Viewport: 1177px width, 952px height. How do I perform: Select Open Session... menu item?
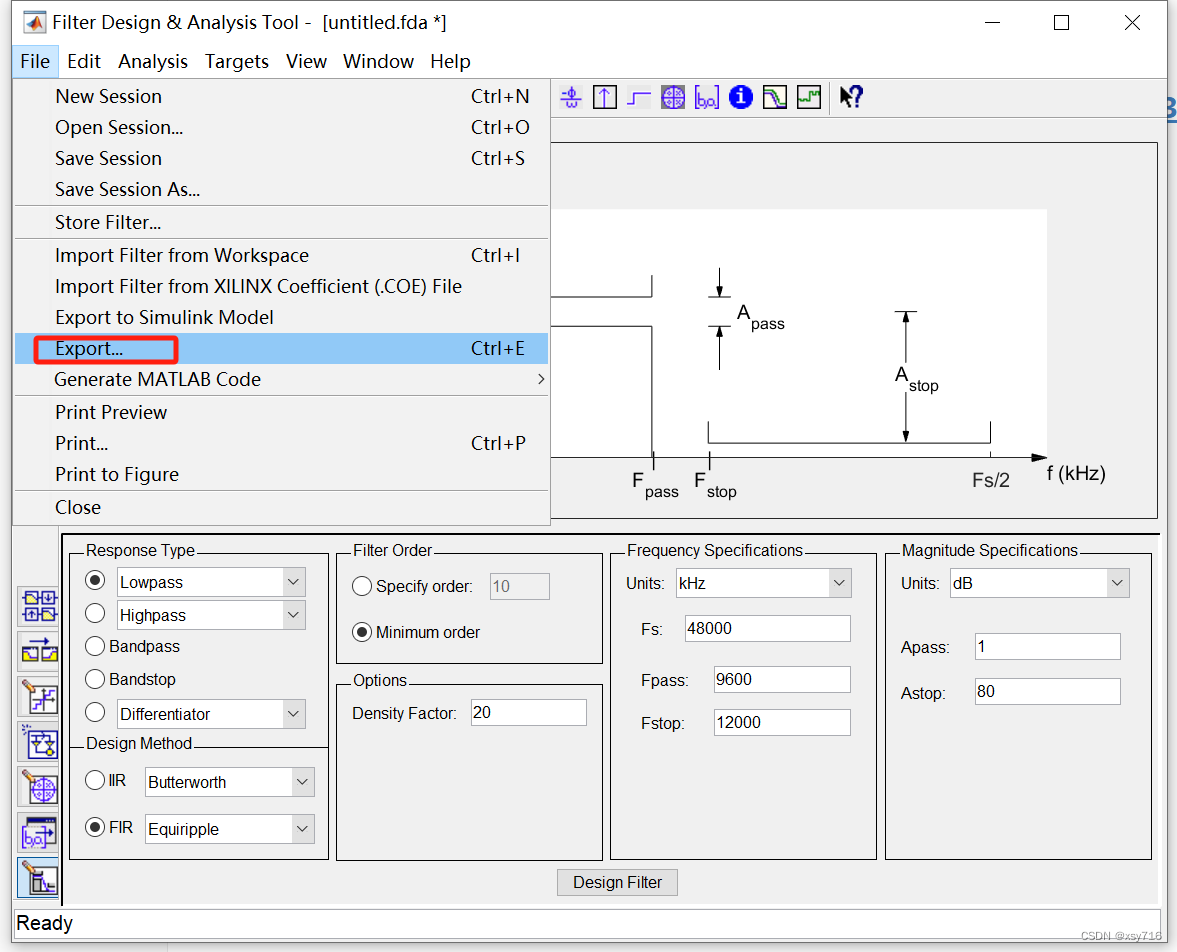click(x=281, y=128)
